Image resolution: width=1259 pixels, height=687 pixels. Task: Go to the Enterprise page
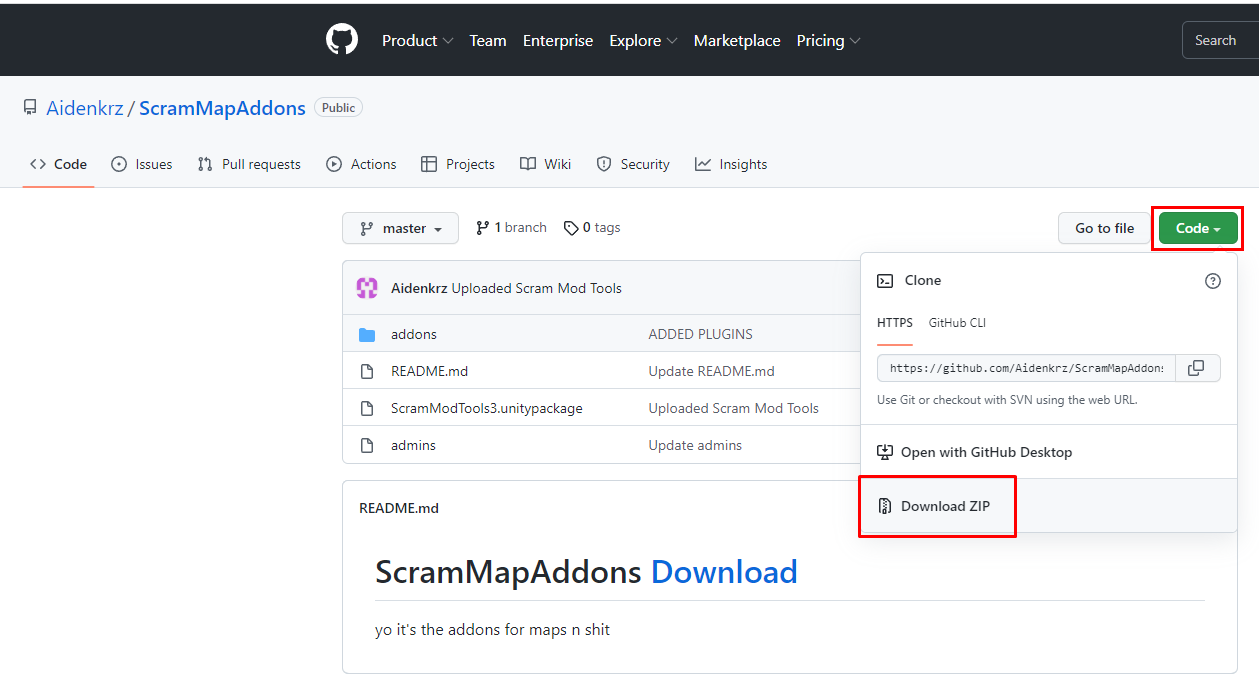pyautogui.click(x=558, y=41)
